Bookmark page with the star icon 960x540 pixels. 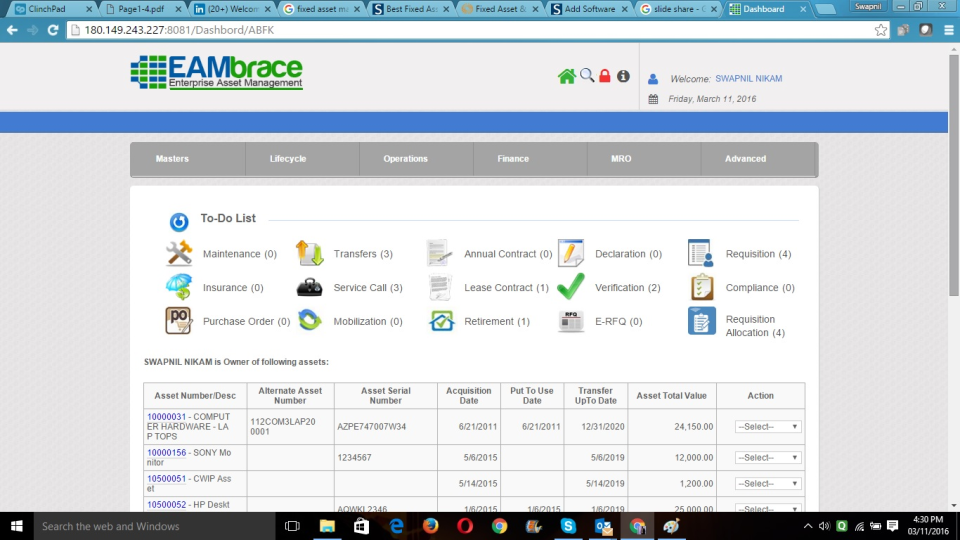coord(880,30)
